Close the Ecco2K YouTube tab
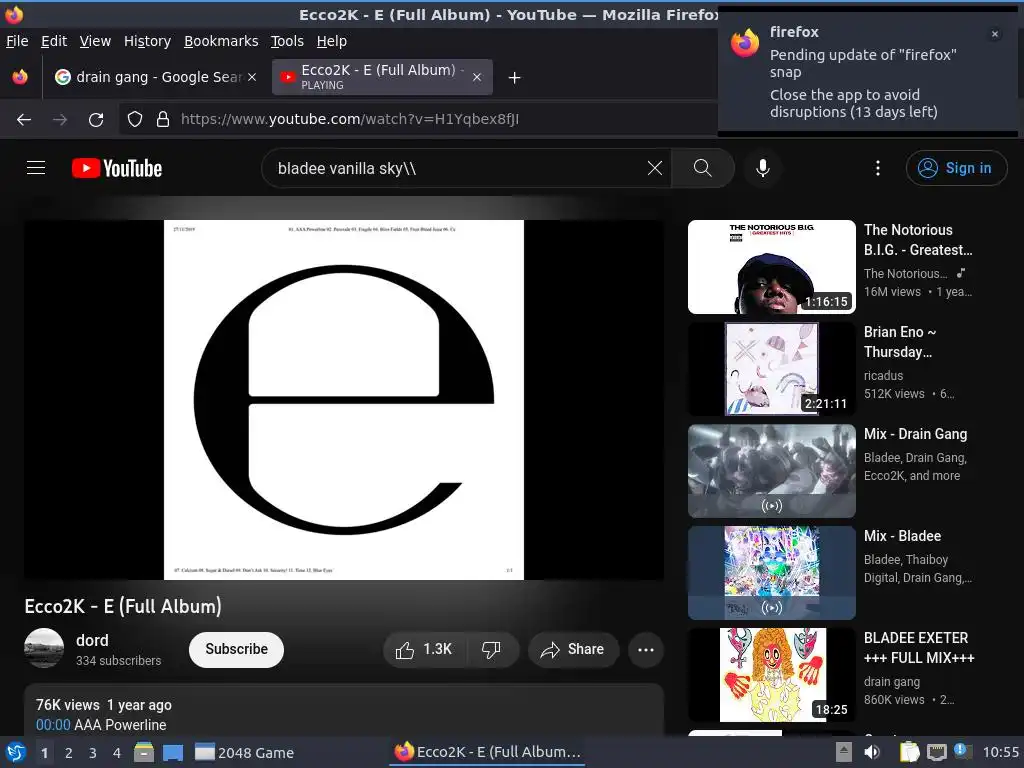1024x768 pixels. pyautogui.click(x=477, y=77)
